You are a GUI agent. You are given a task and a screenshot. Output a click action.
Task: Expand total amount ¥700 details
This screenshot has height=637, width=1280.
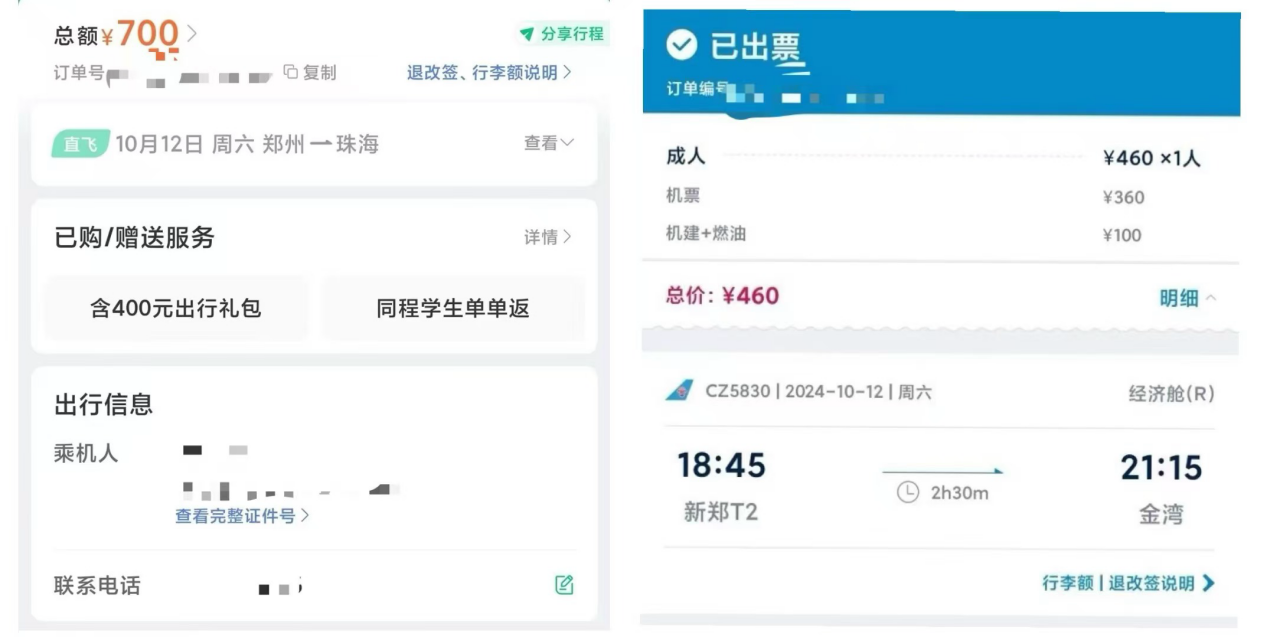point(191,33)
